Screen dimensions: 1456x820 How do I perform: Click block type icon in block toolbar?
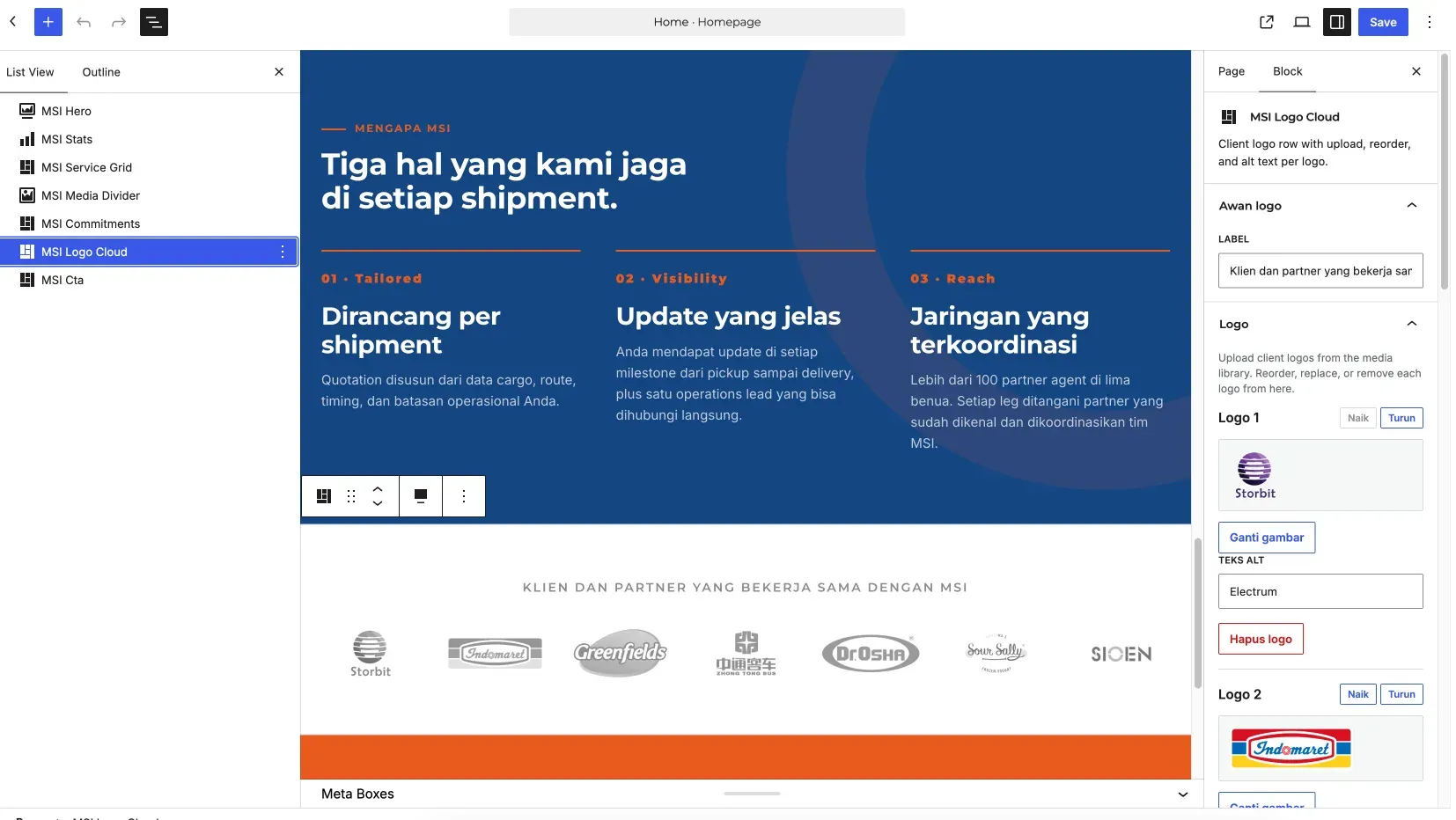[x=324, y=496]
